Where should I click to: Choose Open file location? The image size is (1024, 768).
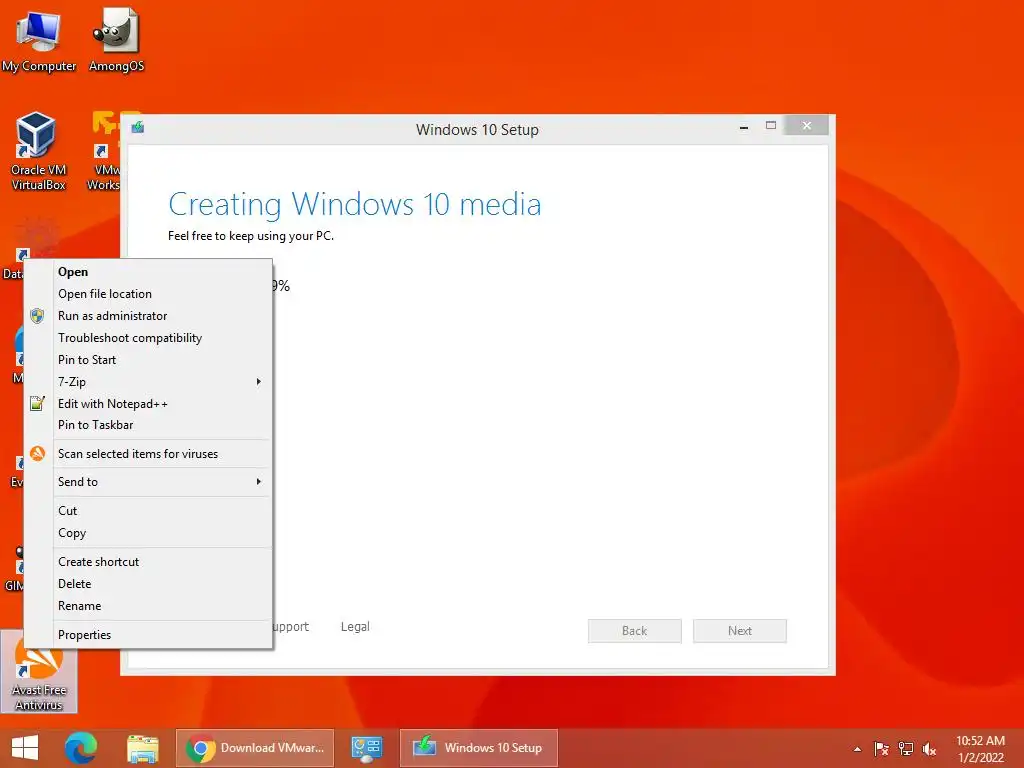click(x=148, y=294)
